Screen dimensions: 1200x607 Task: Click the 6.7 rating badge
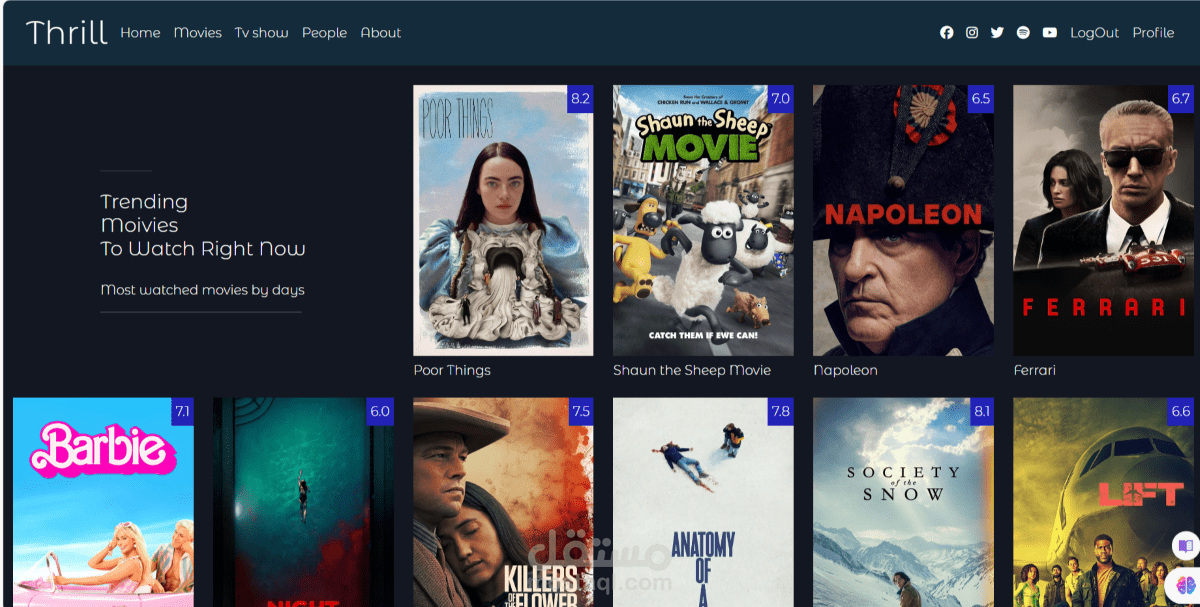pos(1180,99)
